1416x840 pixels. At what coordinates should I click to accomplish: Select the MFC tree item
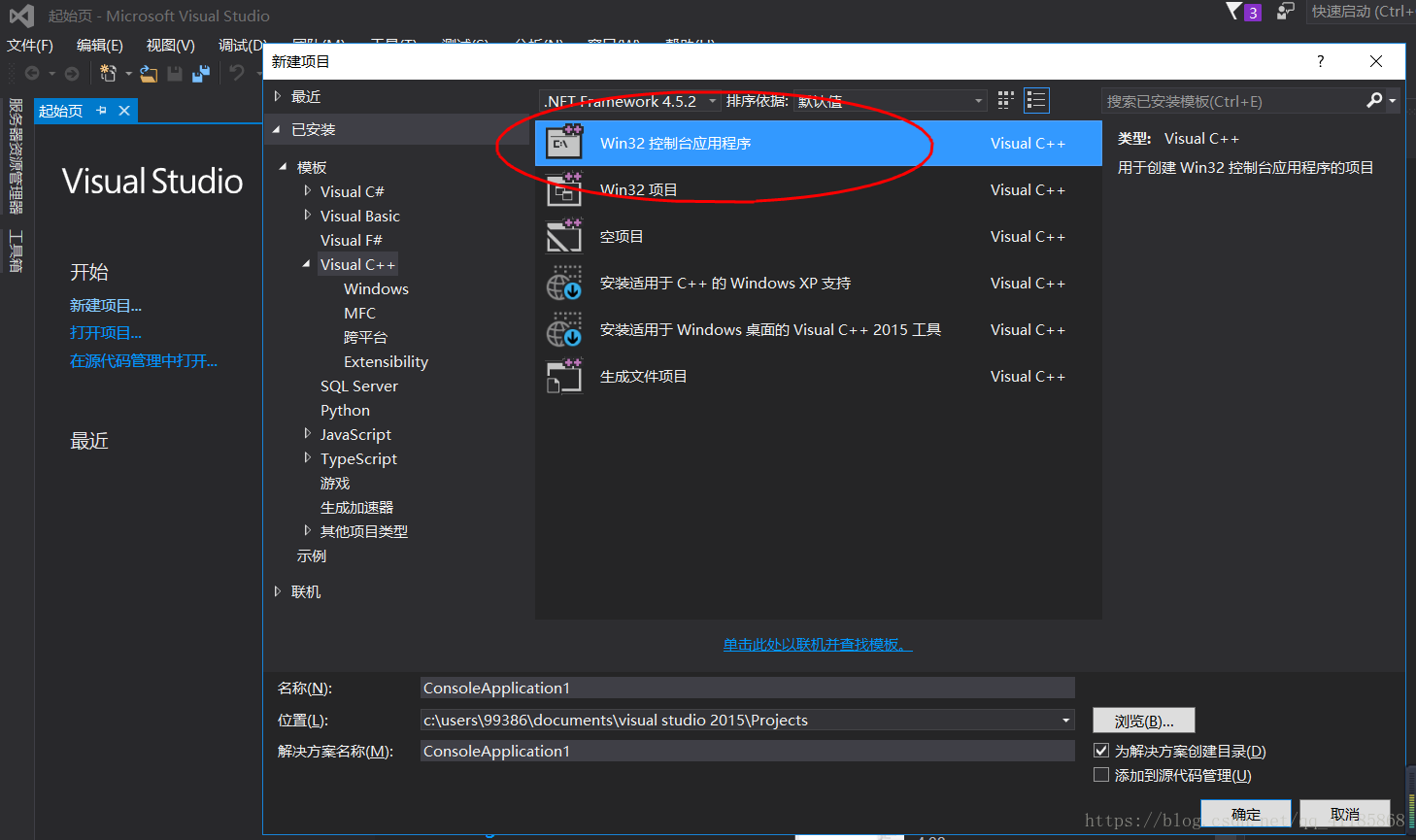tap(359, 313)
